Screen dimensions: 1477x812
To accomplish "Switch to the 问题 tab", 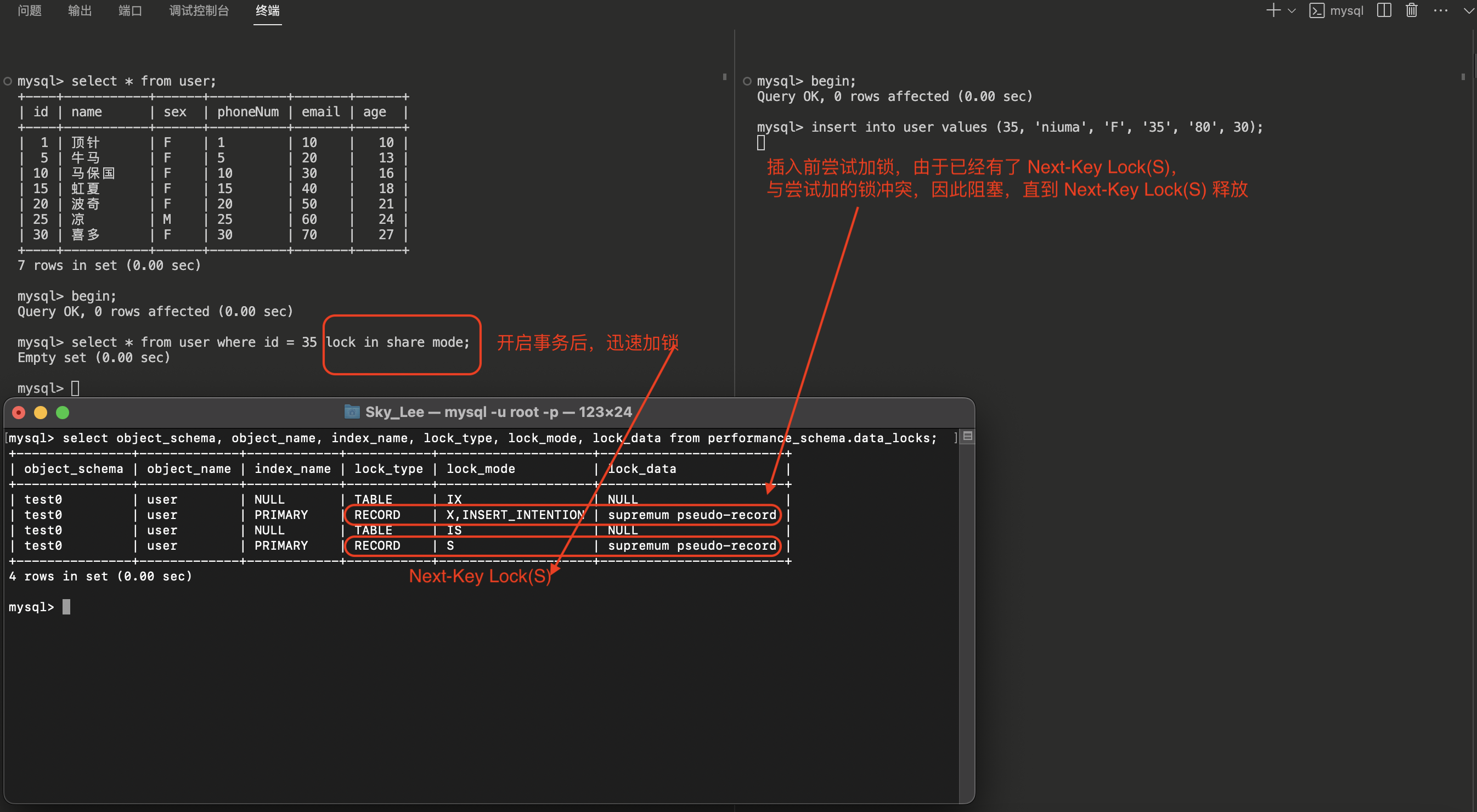I will coord(29,10).
